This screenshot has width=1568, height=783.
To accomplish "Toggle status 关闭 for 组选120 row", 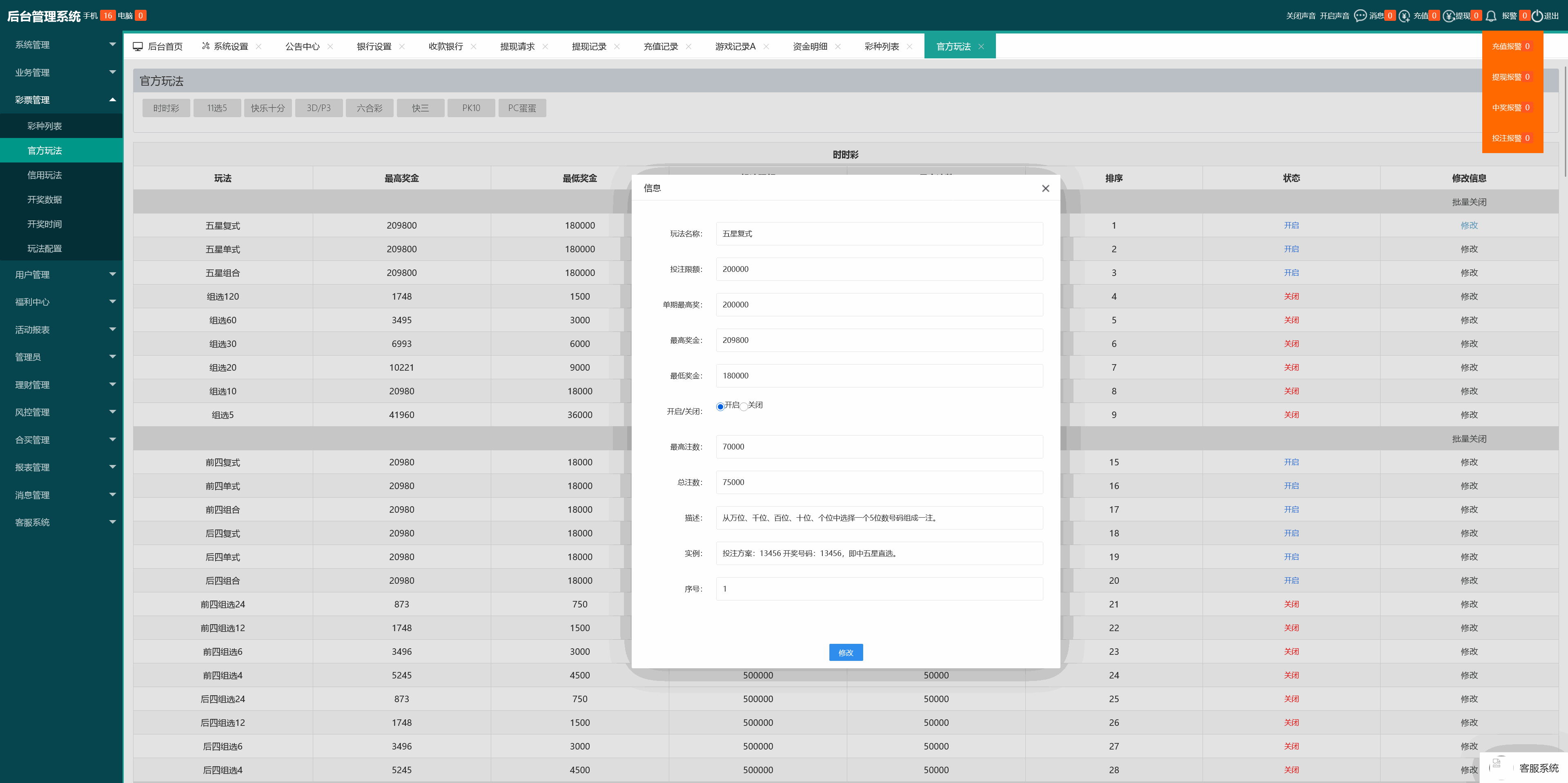I will coord(1291,296).
